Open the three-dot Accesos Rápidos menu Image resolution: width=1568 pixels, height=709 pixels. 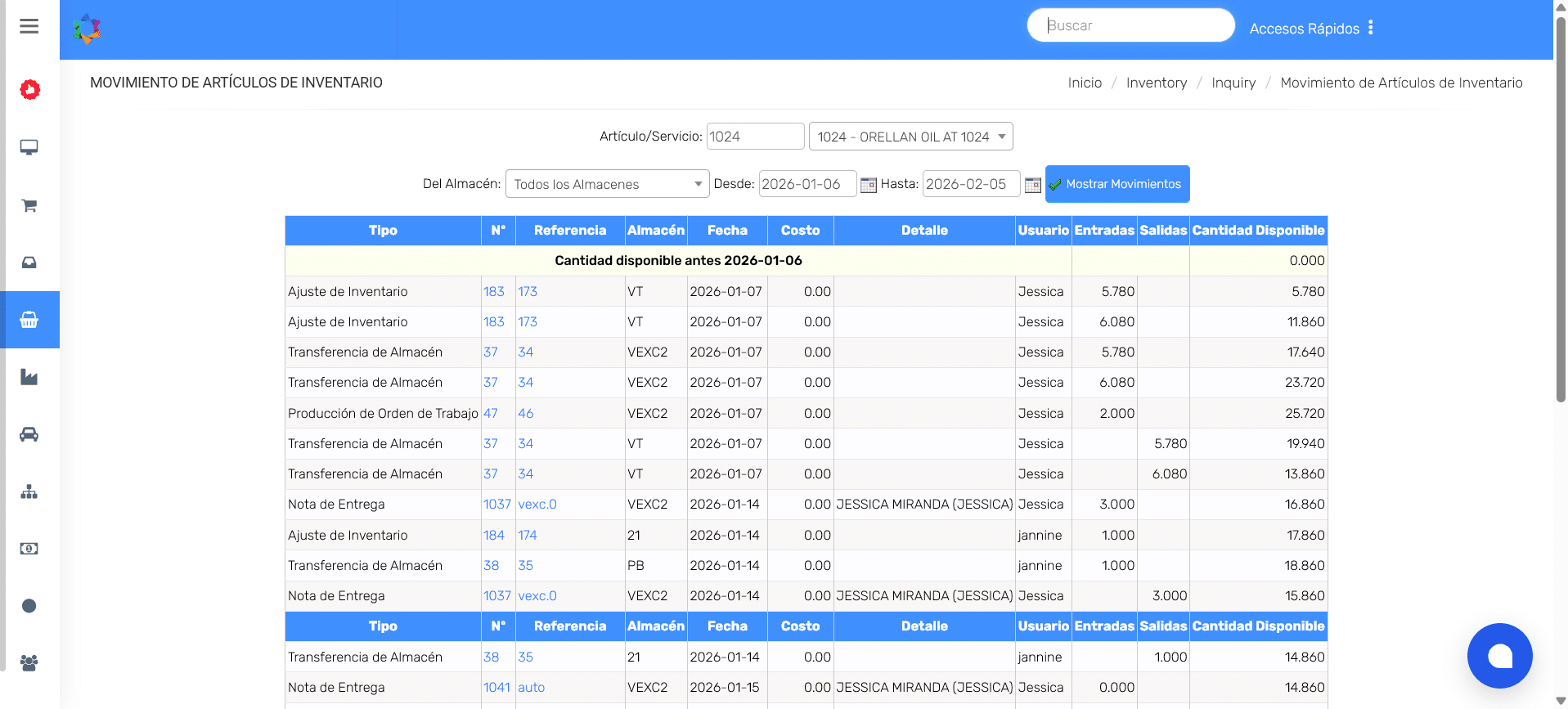[1371, 28]
